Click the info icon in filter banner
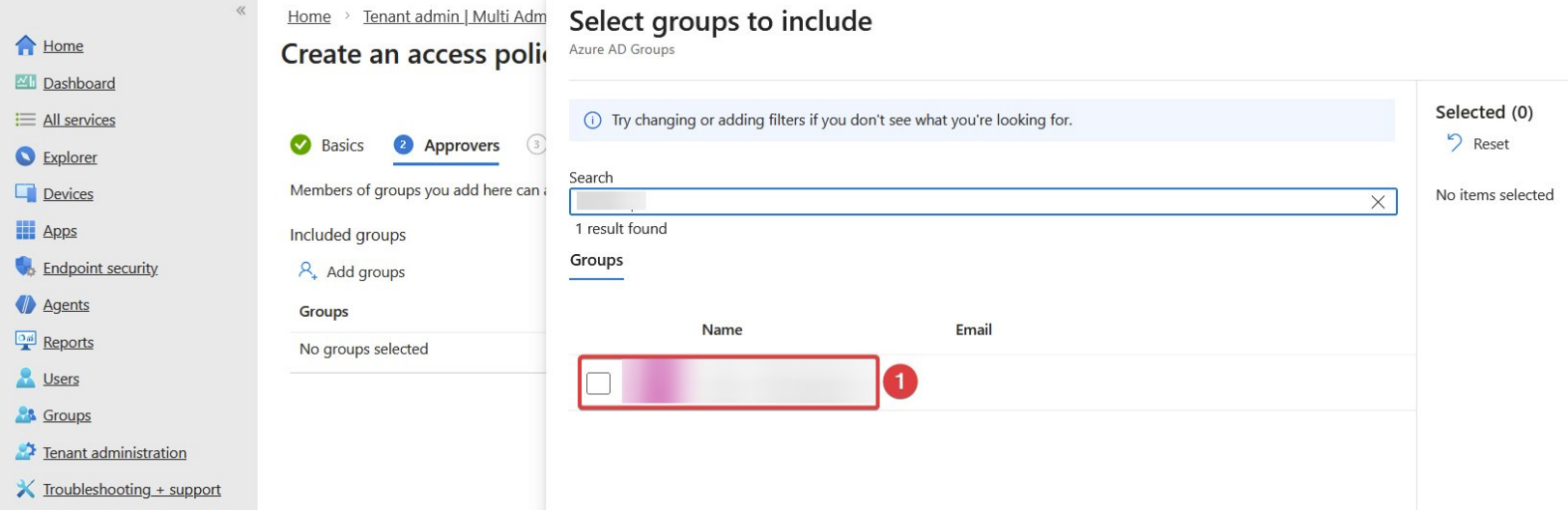Viewport: 1568px width, 510px height. [592, 121]
